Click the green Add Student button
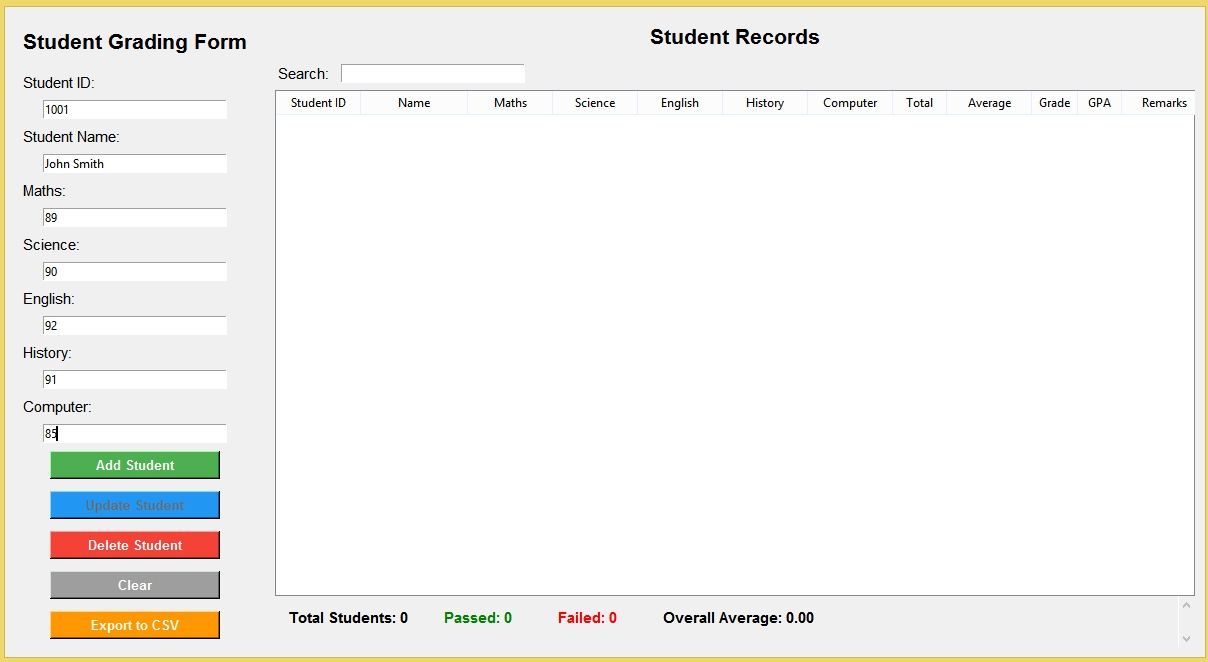Image resolution: width=1208 pixels, height=662 pixels. tap(135, 465)
